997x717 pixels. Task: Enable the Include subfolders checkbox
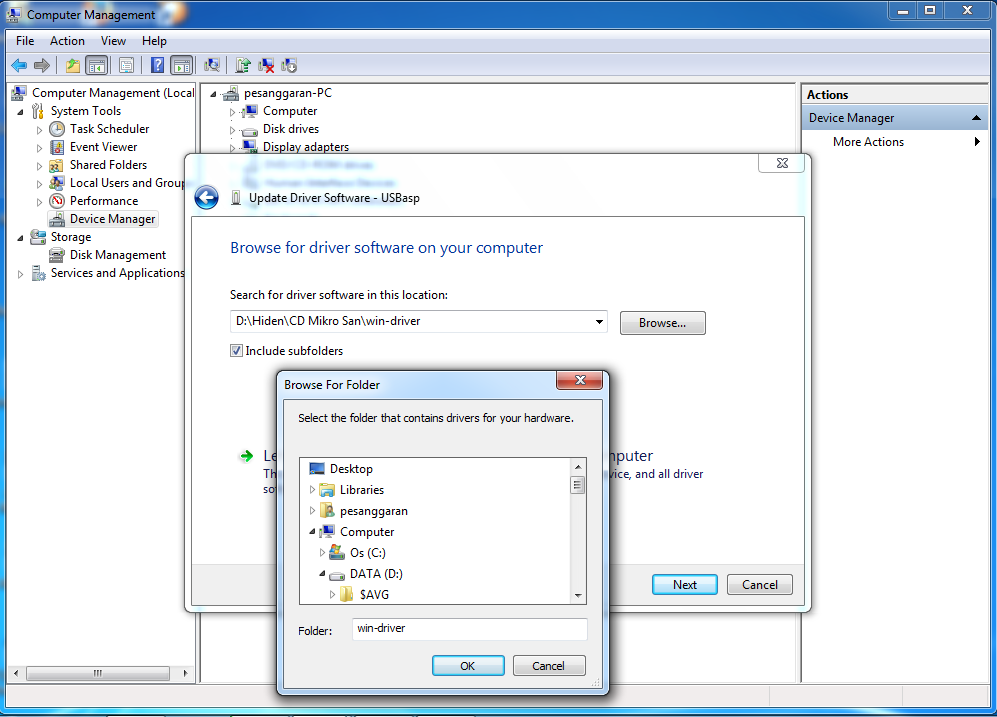(236, 351)
